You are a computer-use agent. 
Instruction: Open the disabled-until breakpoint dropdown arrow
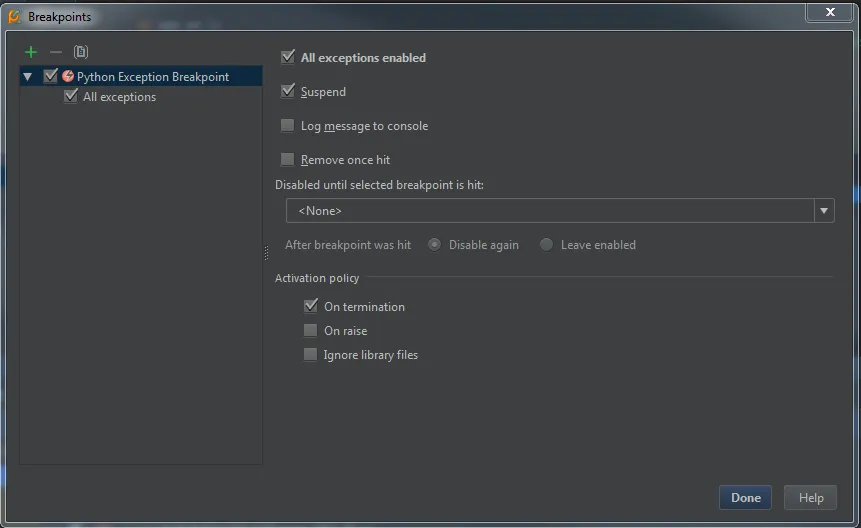click(x=824, y=211)
